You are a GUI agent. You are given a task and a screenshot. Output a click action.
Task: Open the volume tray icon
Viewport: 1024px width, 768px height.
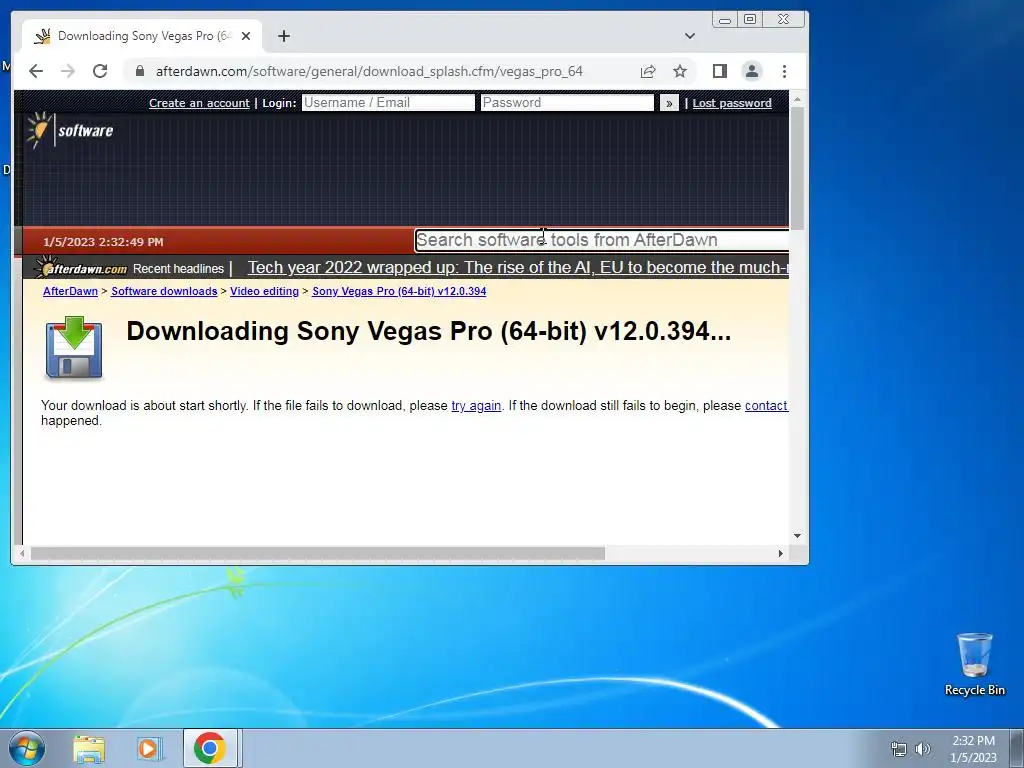click(x=923, y=749)
